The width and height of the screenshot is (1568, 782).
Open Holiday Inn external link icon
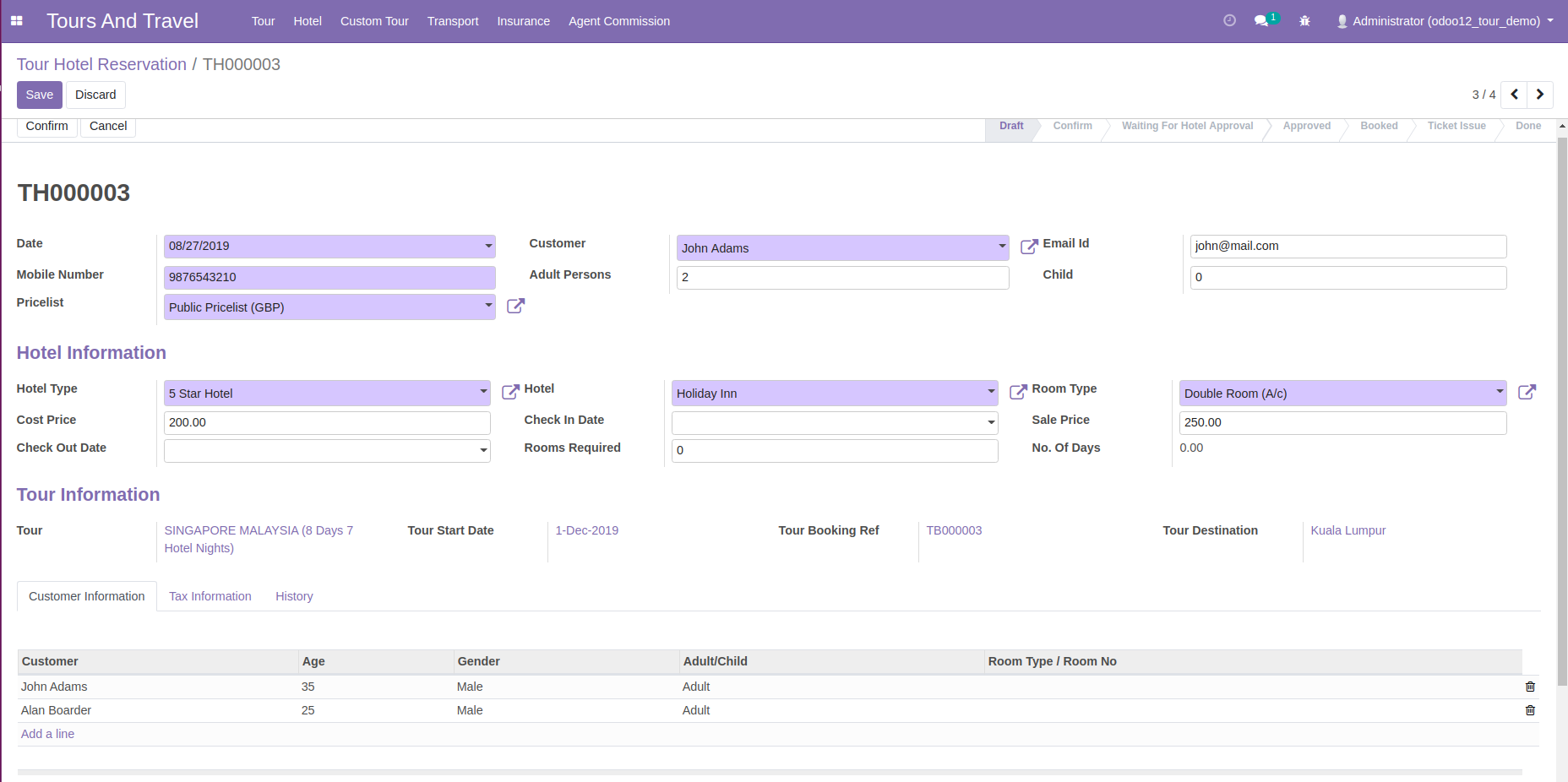[1018, 392]
